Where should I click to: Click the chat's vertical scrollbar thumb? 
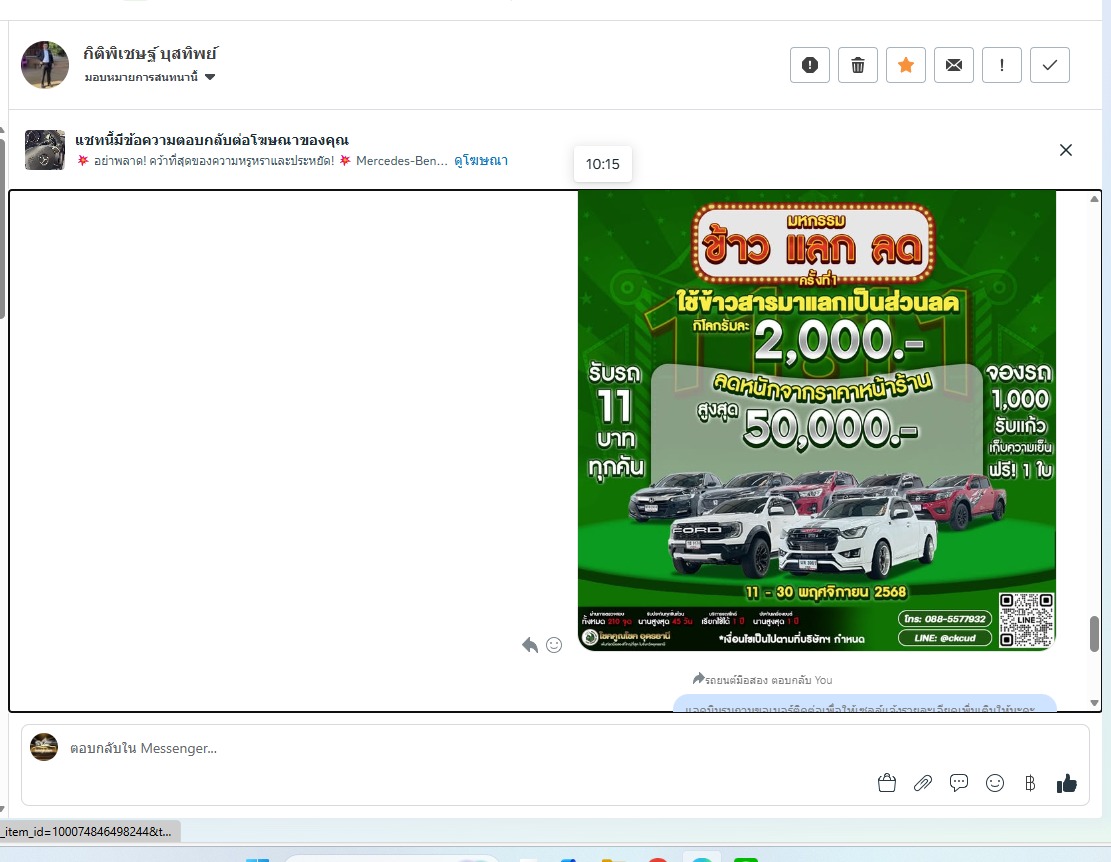tap(1094, 633)
